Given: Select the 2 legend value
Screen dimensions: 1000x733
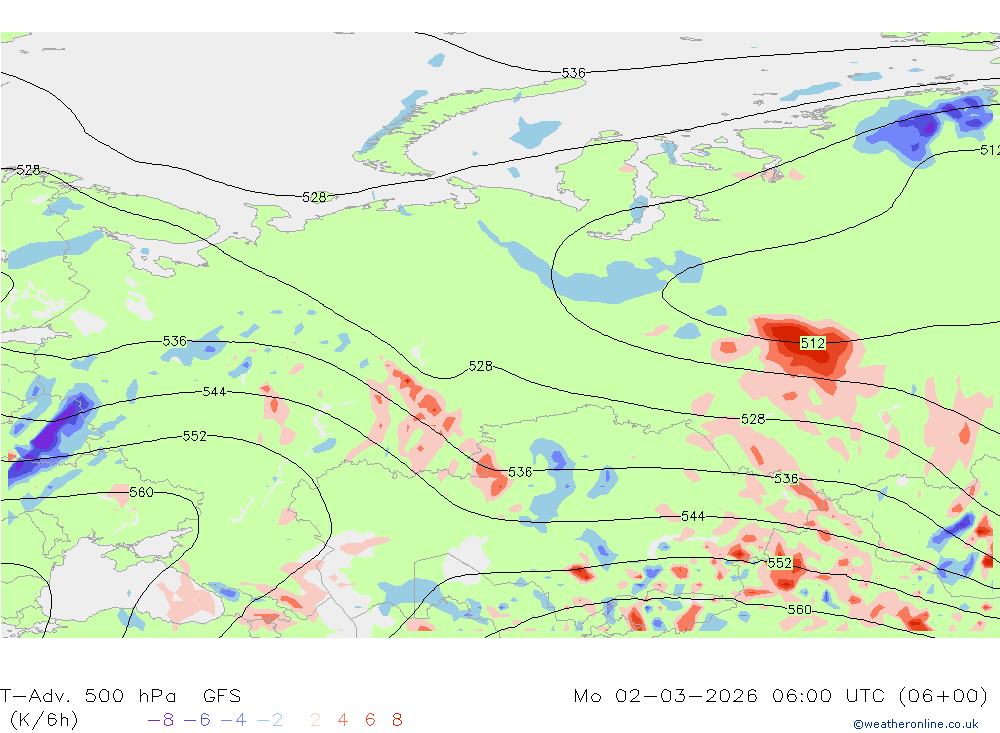Looking at the screenshot, I should coord(315,720).
